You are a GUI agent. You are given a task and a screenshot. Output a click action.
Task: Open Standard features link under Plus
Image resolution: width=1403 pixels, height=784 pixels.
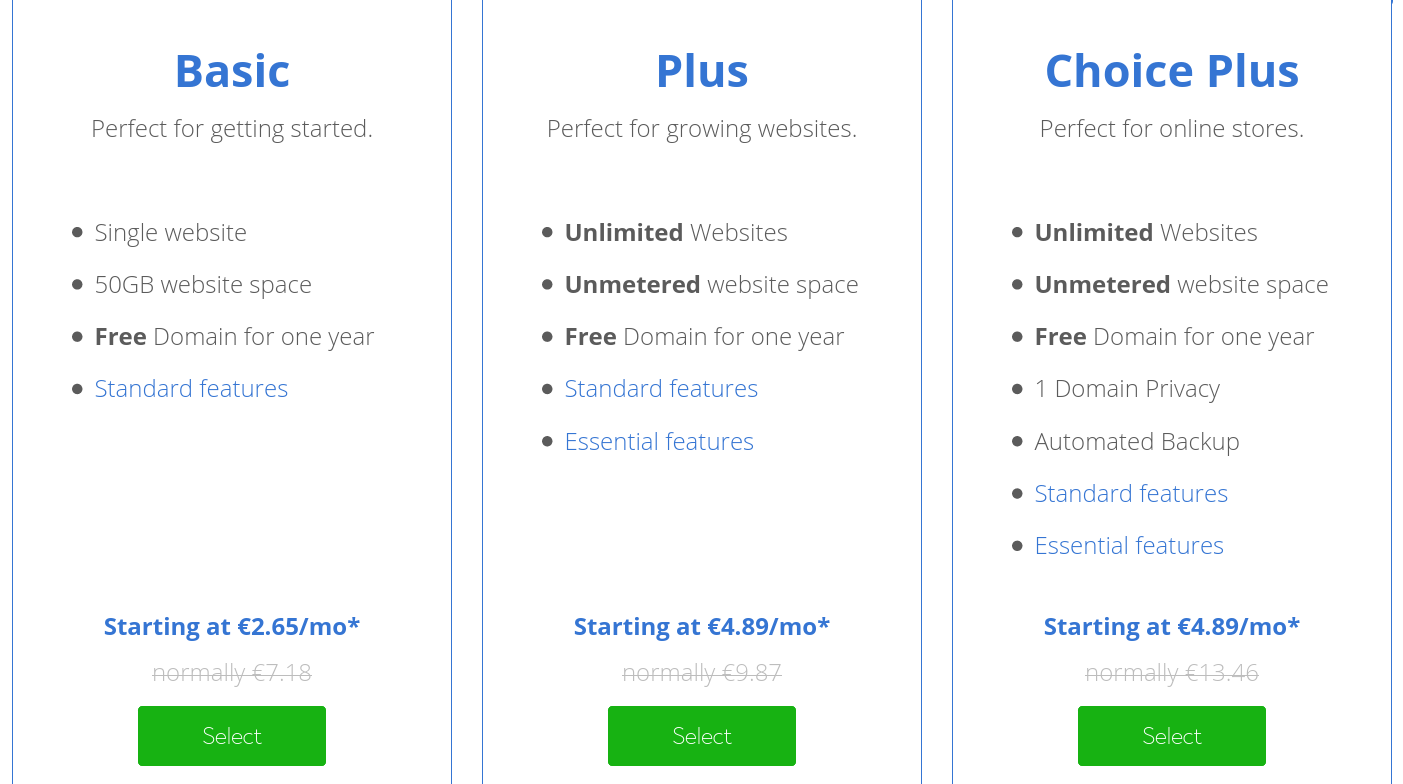coord(661,389)
